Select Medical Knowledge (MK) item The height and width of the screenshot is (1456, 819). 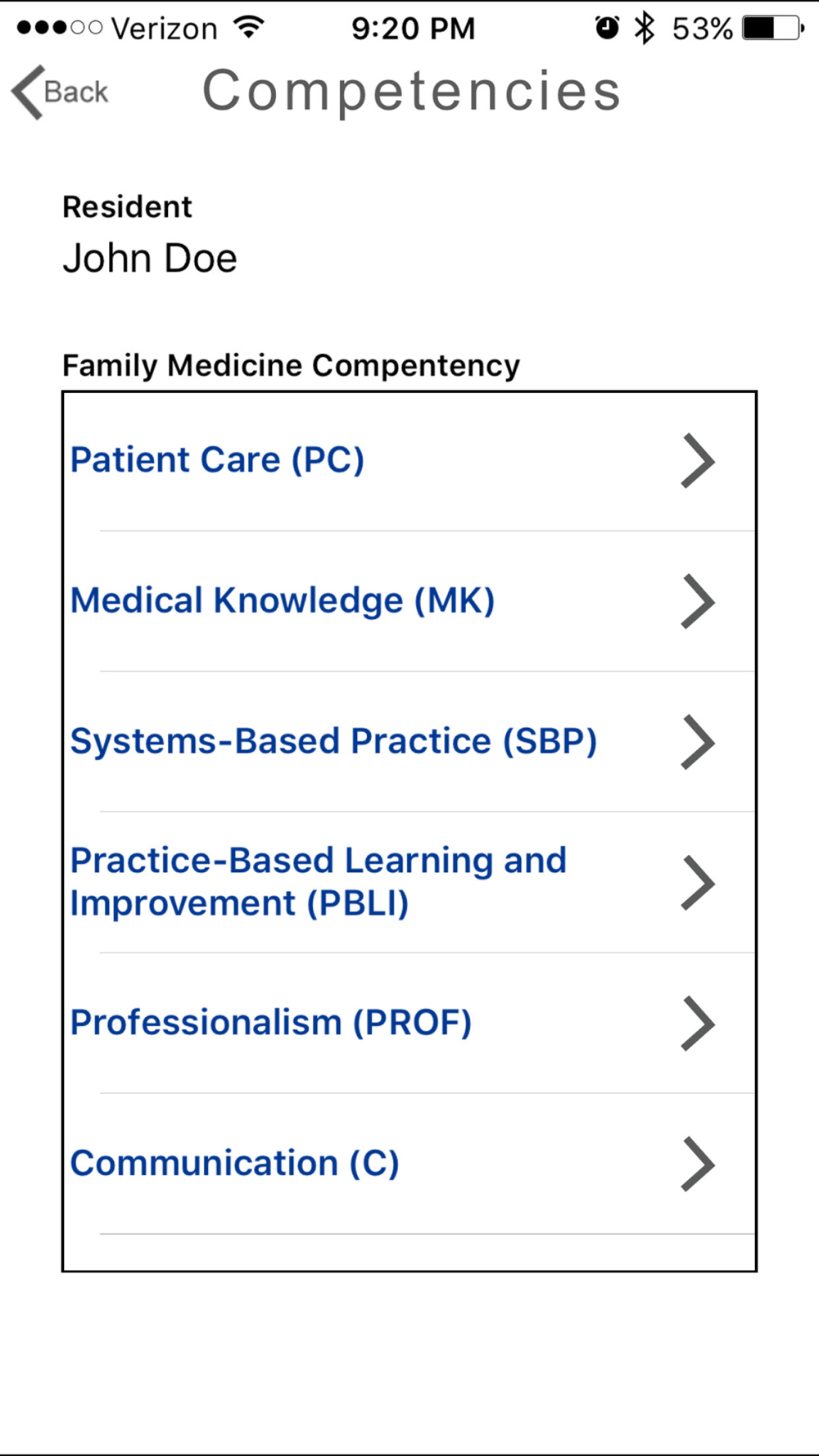(x=283, y=601)
